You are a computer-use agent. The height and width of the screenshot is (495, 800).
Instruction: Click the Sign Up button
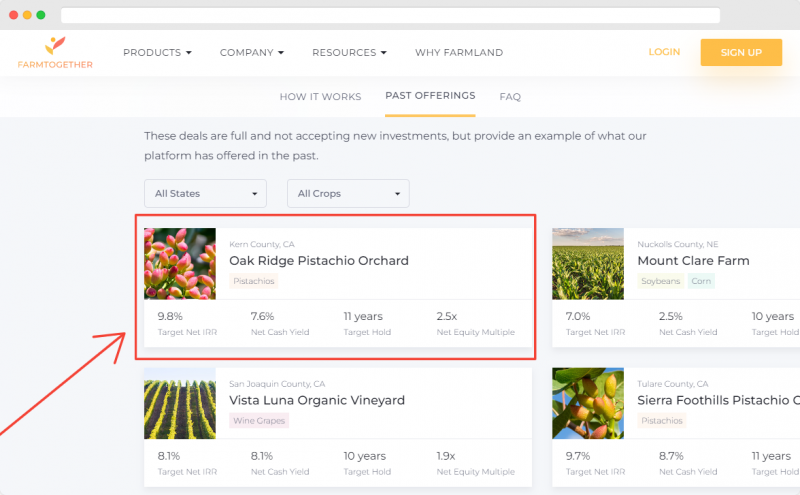pyautogui.click(x=741, y=53)
